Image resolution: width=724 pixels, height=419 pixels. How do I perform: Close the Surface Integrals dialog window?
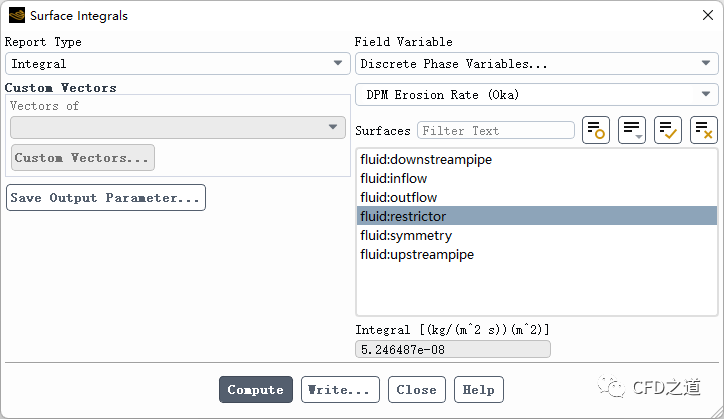click(x=706, y=15)
